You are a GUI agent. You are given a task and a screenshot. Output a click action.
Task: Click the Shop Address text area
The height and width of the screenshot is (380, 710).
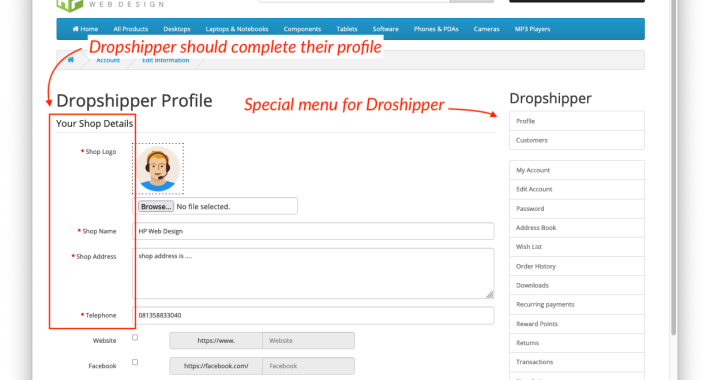(313, 273)
